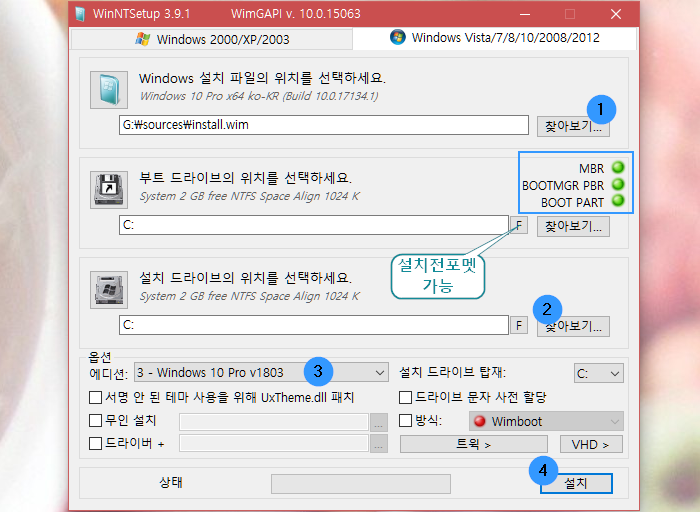Click the red Wimboot indicator icon

(479, 421)
